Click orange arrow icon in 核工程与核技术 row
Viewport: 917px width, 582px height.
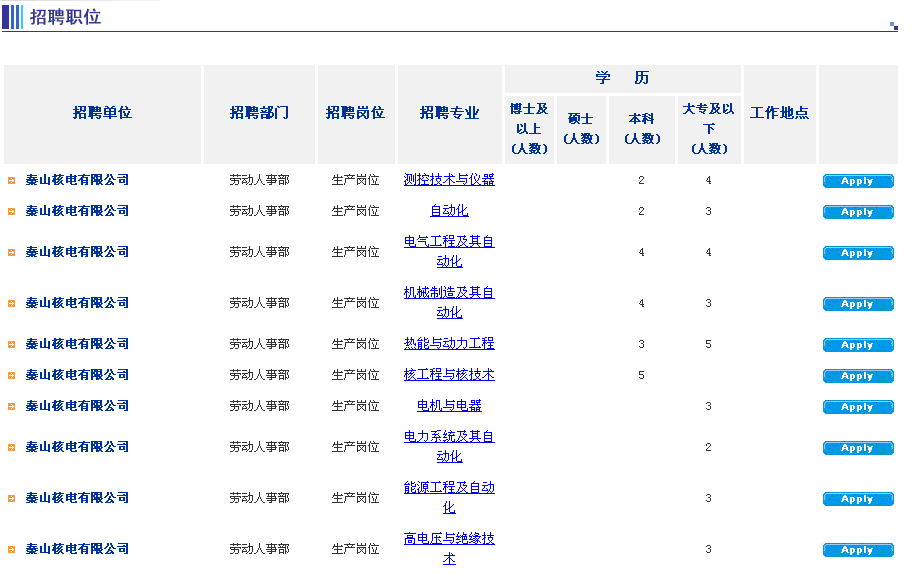[x=11, y=376]
